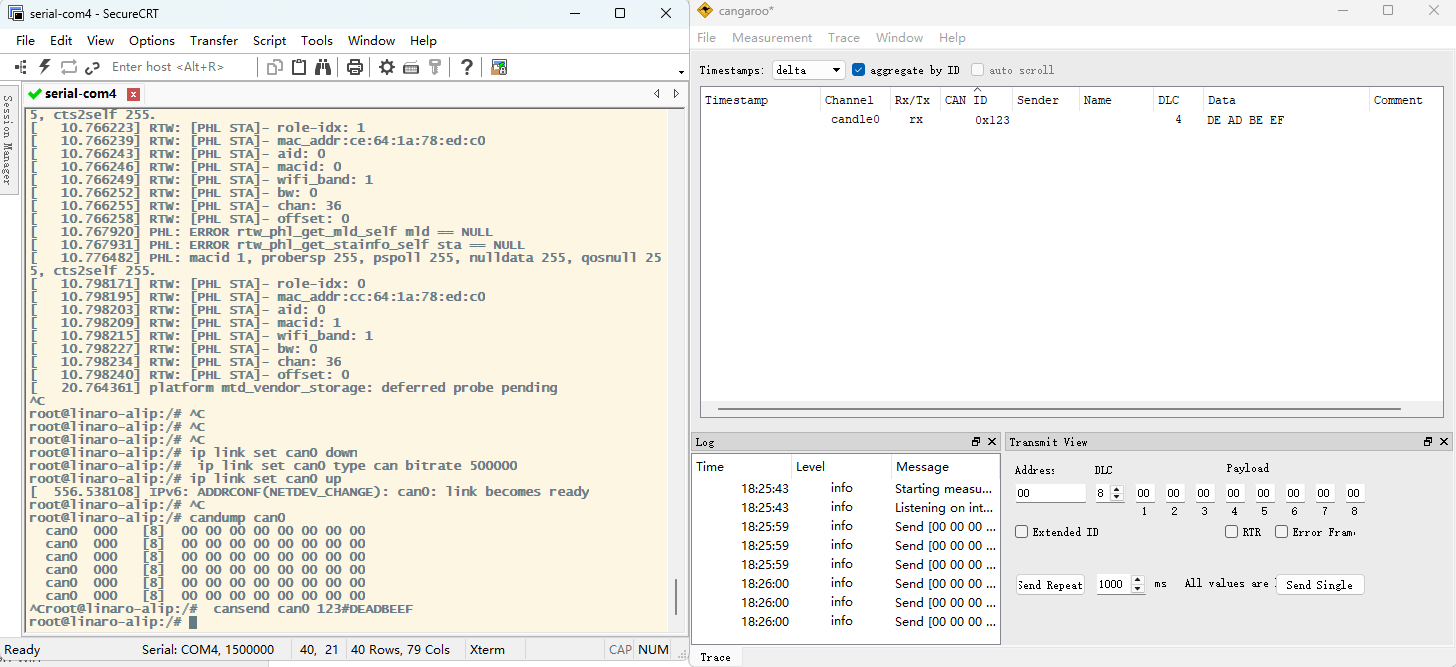Close the serial-com4 tab

(133, 94)
